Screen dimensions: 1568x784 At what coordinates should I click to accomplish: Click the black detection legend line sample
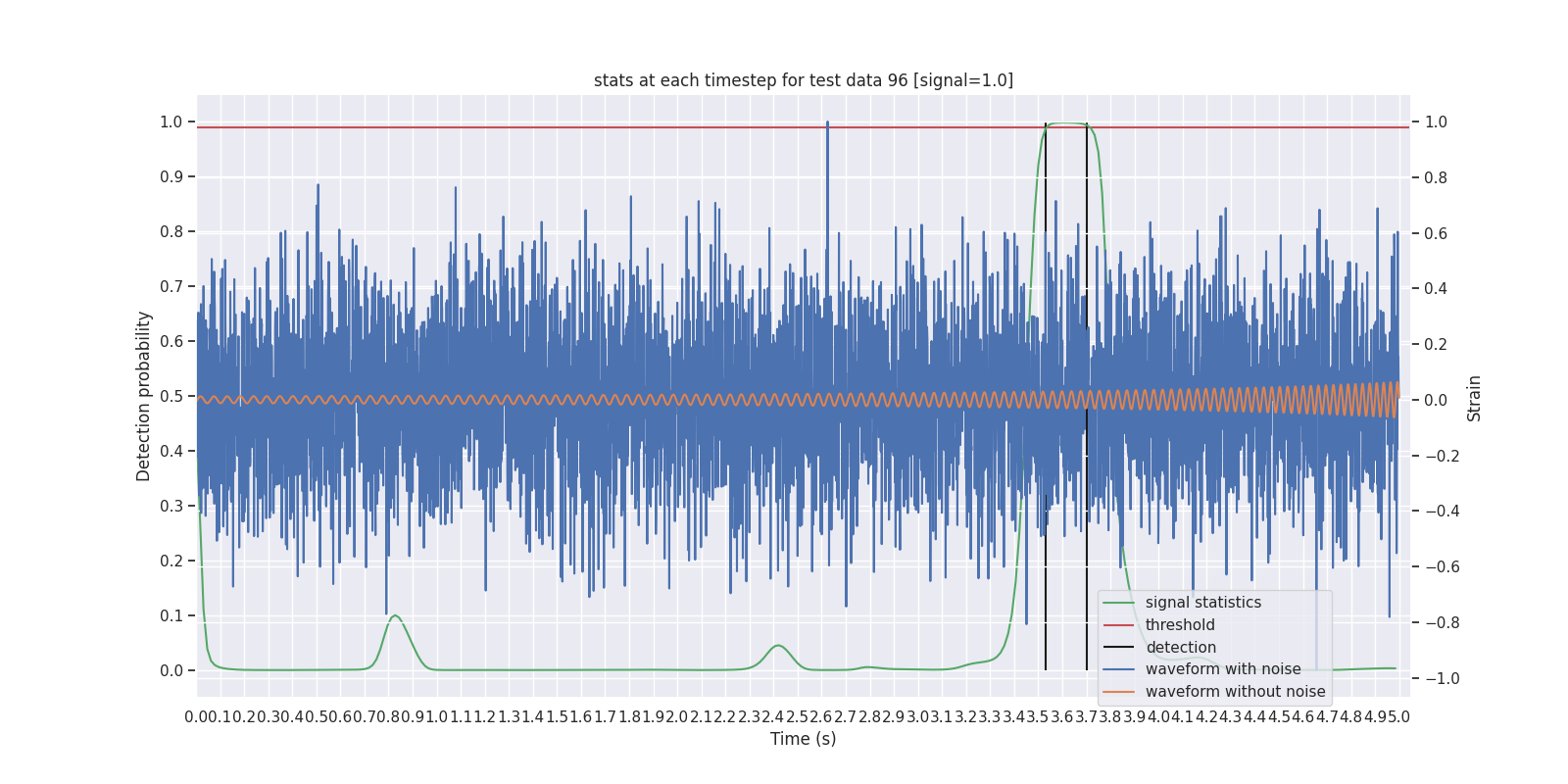[x=1118, y=648]
